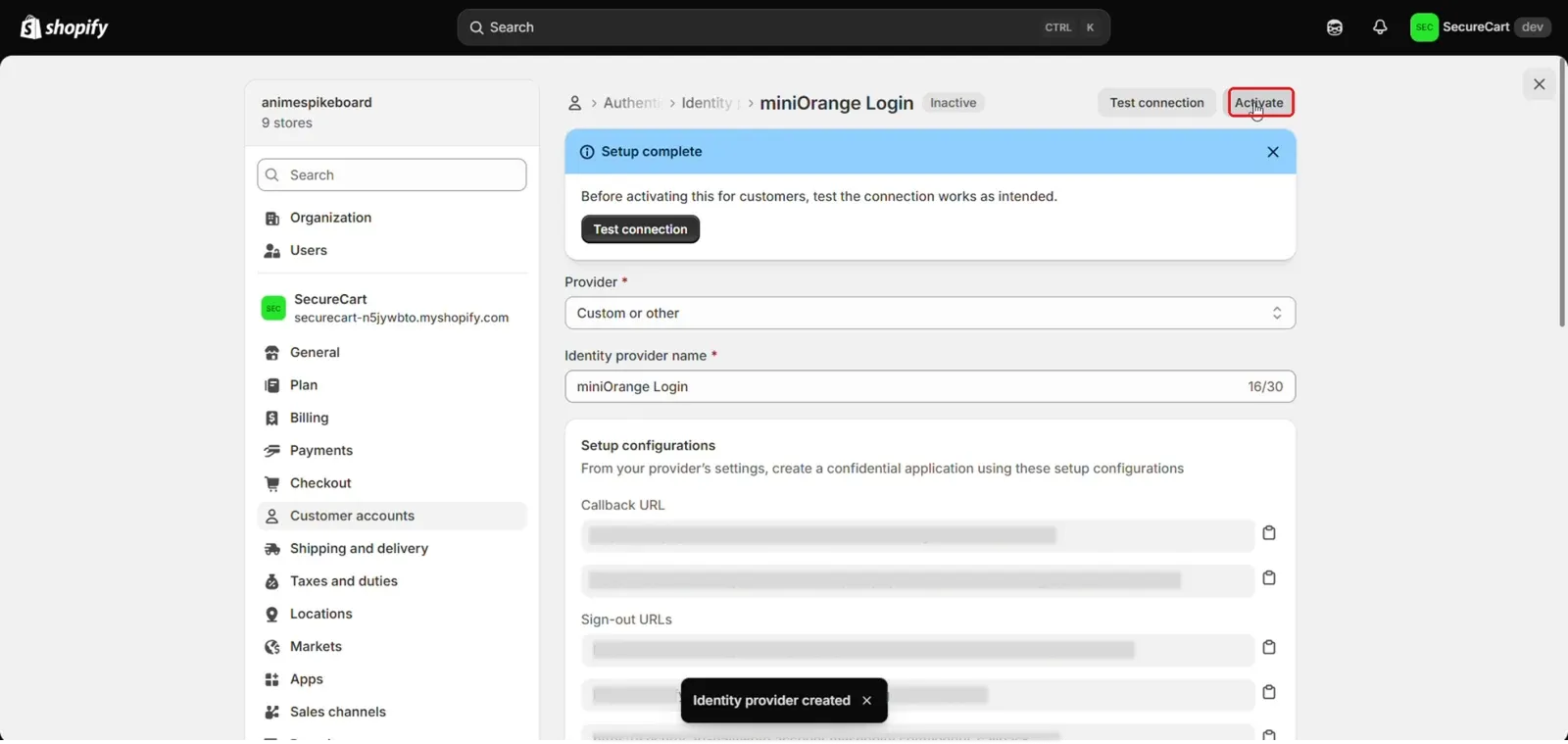Open Plan settings

point(392,385)
